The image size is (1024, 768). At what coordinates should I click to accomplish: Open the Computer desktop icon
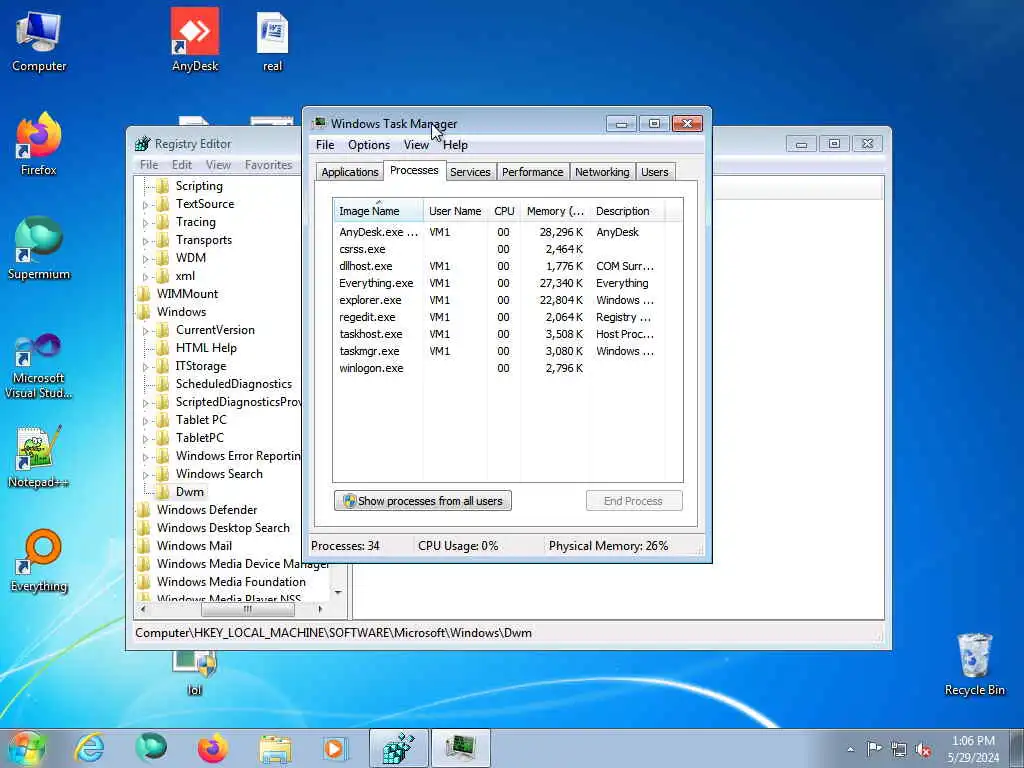click(x=39, y=42)
